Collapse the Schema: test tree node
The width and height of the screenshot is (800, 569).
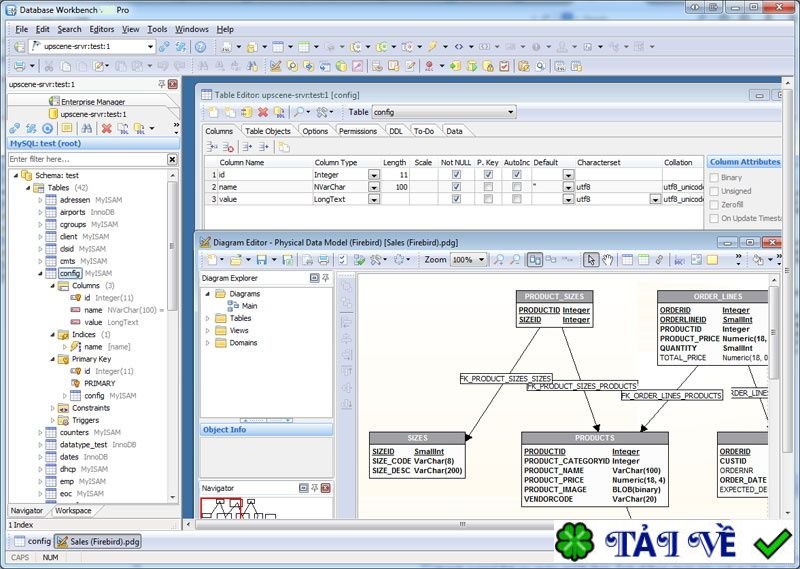16,175
